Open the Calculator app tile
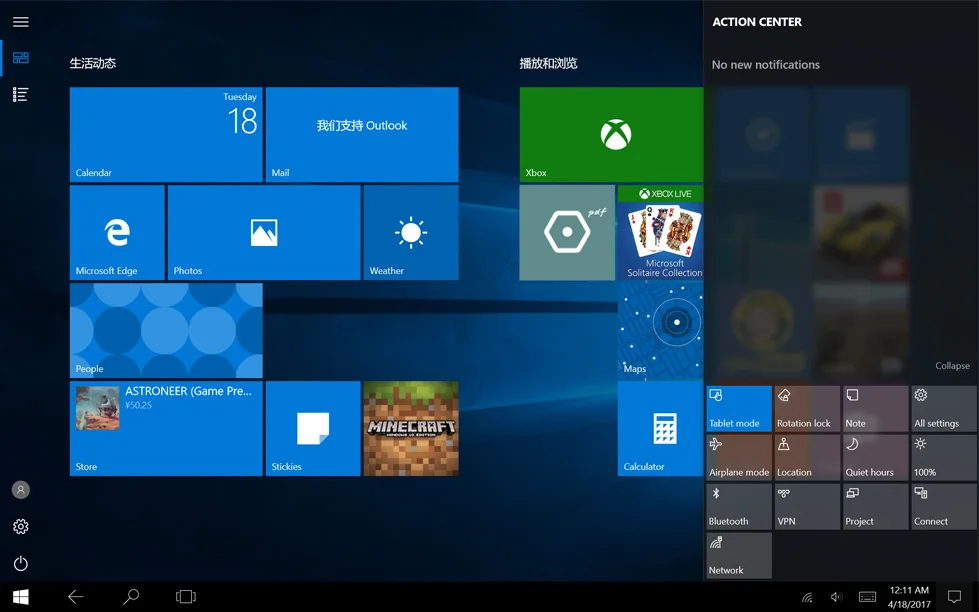 coord(660,429)
